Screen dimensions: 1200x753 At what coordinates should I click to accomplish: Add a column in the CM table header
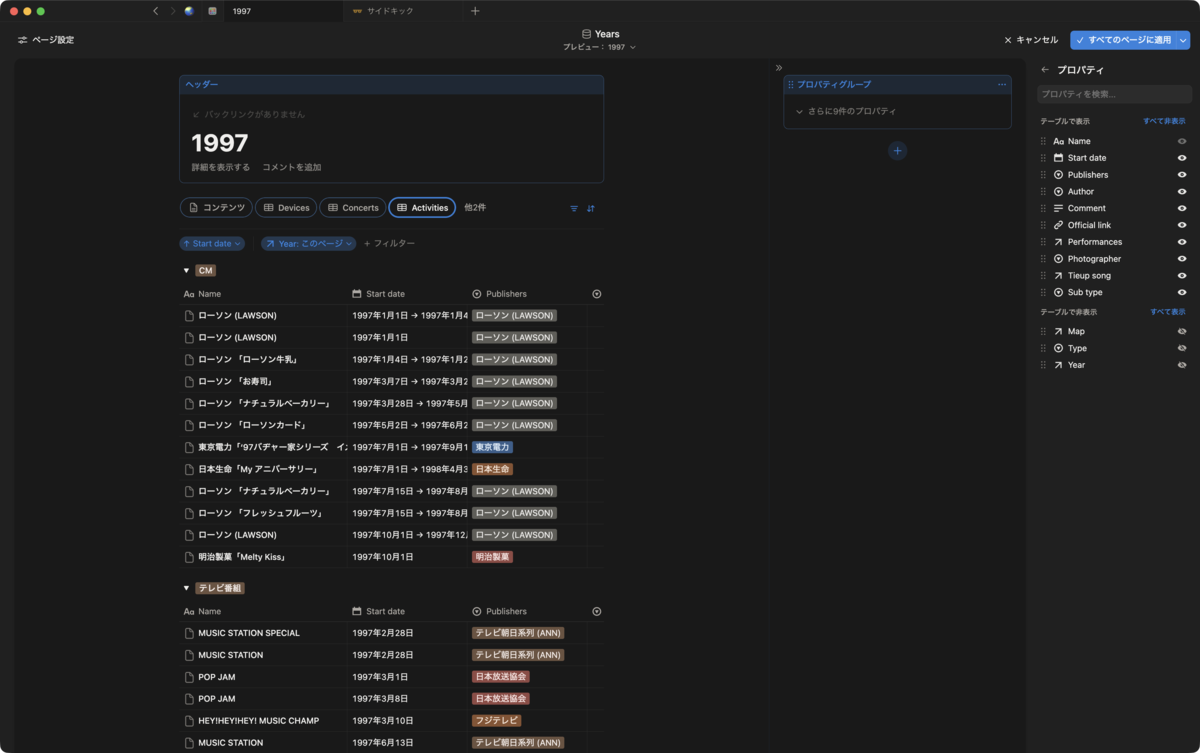pos(597,294)
